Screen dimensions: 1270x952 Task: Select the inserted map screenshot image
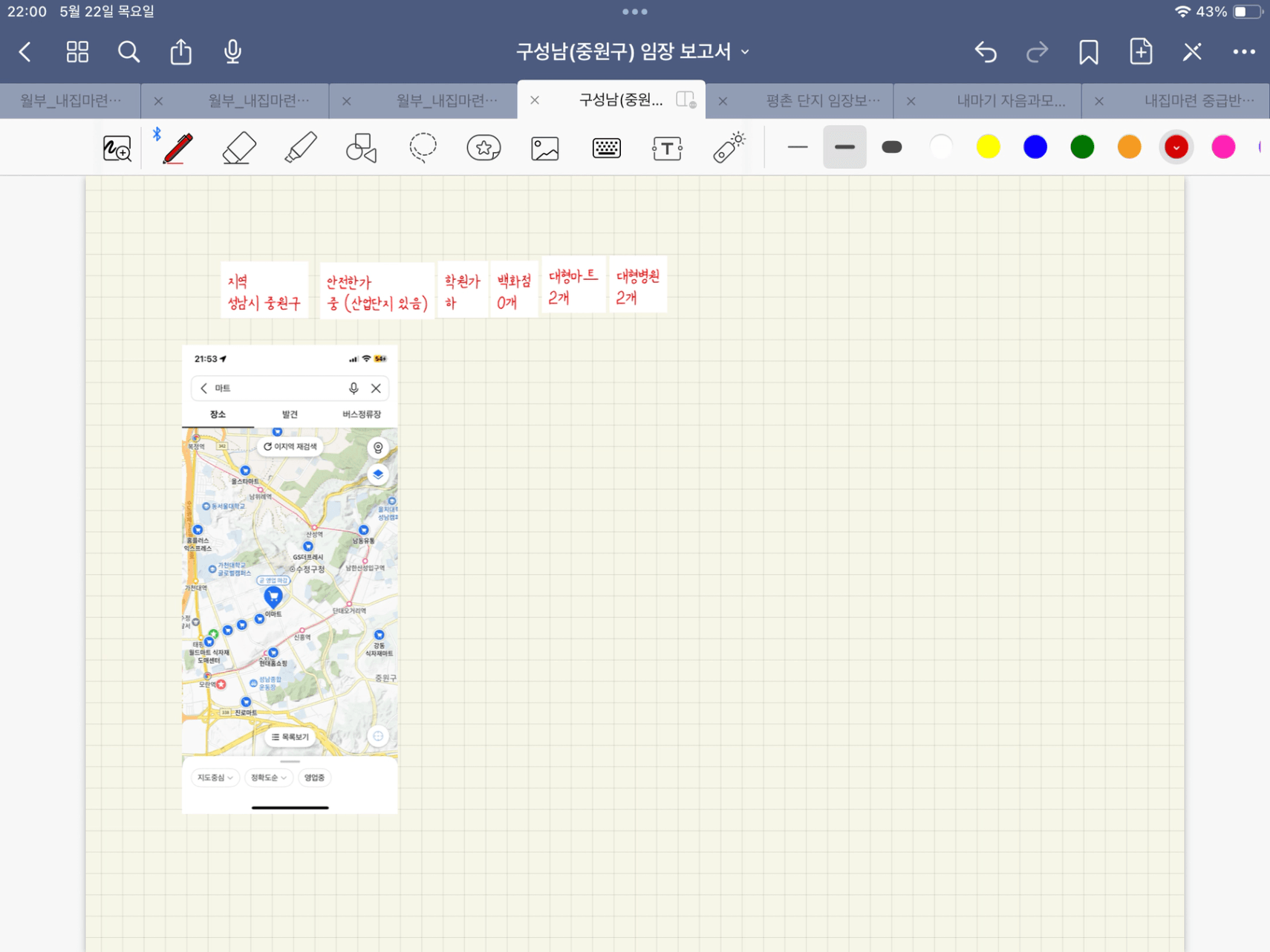(x=290, y=579)
